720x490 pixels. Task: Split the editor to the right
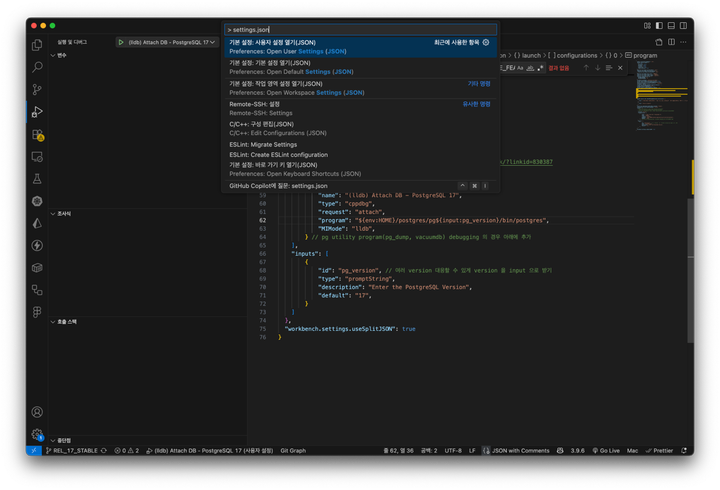coord(671,42)
